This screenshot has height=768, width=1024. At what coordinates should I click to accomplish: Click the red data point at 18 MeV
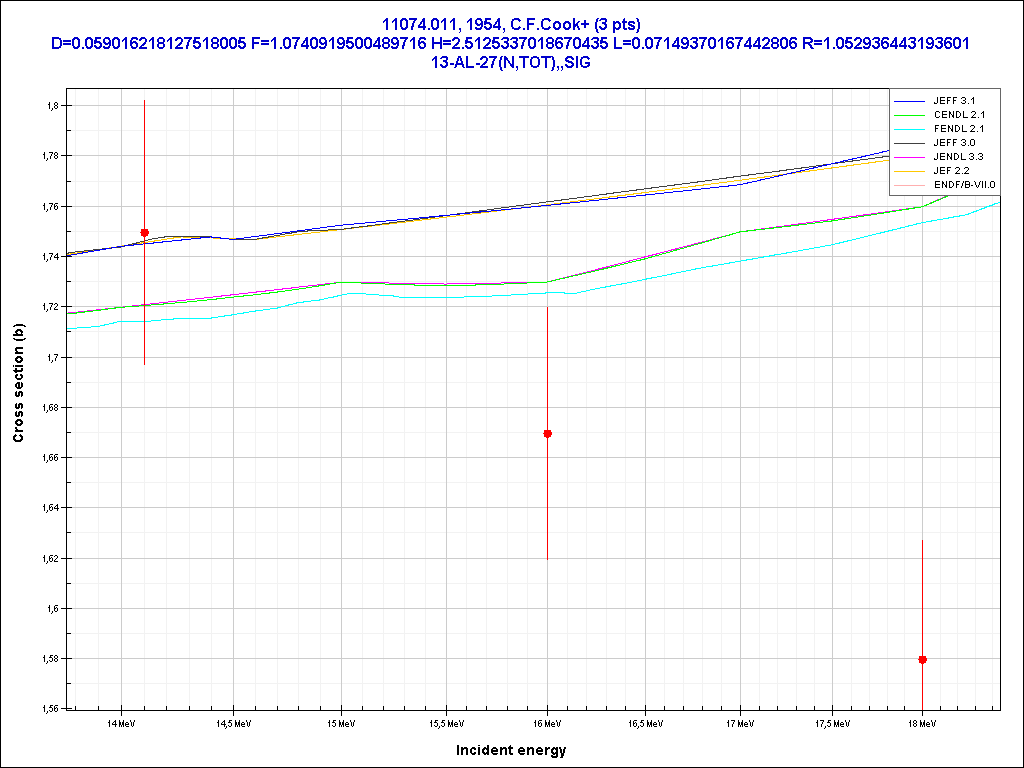922,659
